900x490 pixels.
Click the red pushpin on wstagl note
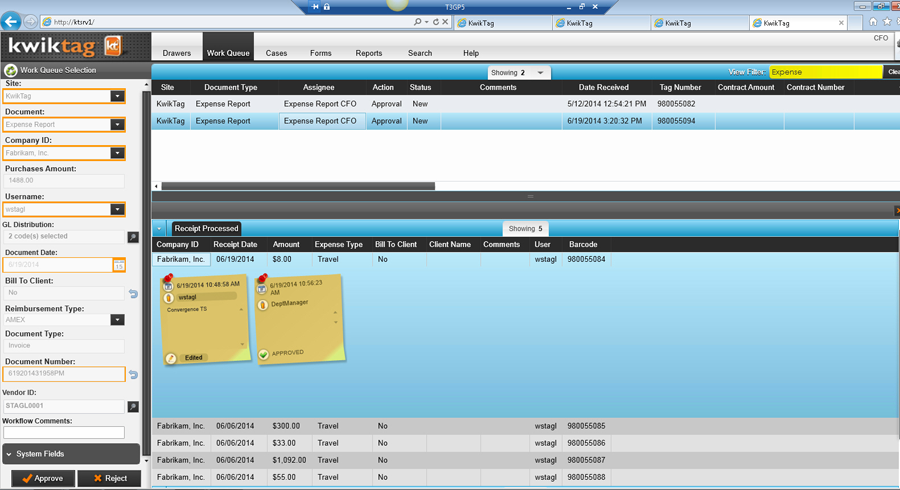tap(168, 279)
